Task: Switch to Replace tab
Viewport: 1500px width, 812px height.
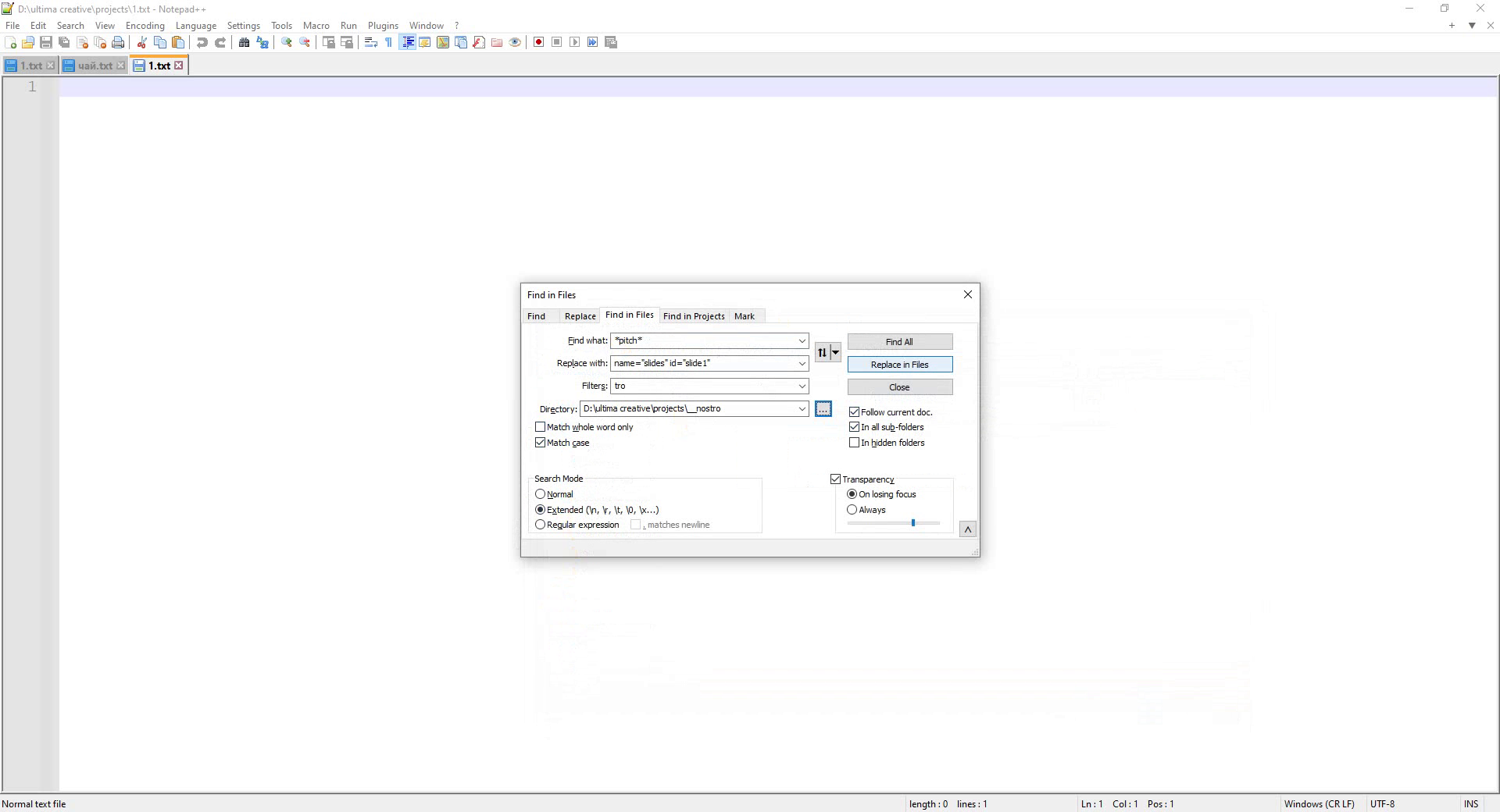Action: pos(580,316)
